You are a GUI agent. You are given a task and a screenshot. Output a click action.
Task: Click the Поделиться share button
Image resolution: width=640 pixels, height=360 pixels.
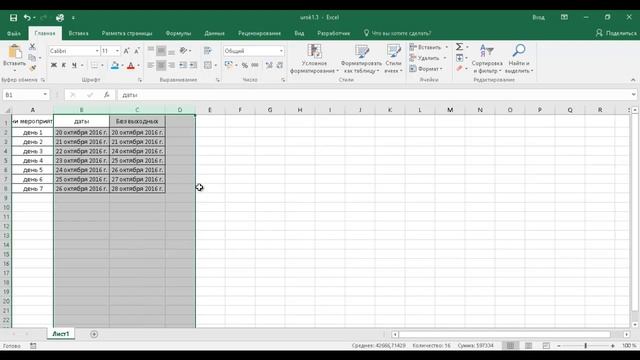click(616, 33)
